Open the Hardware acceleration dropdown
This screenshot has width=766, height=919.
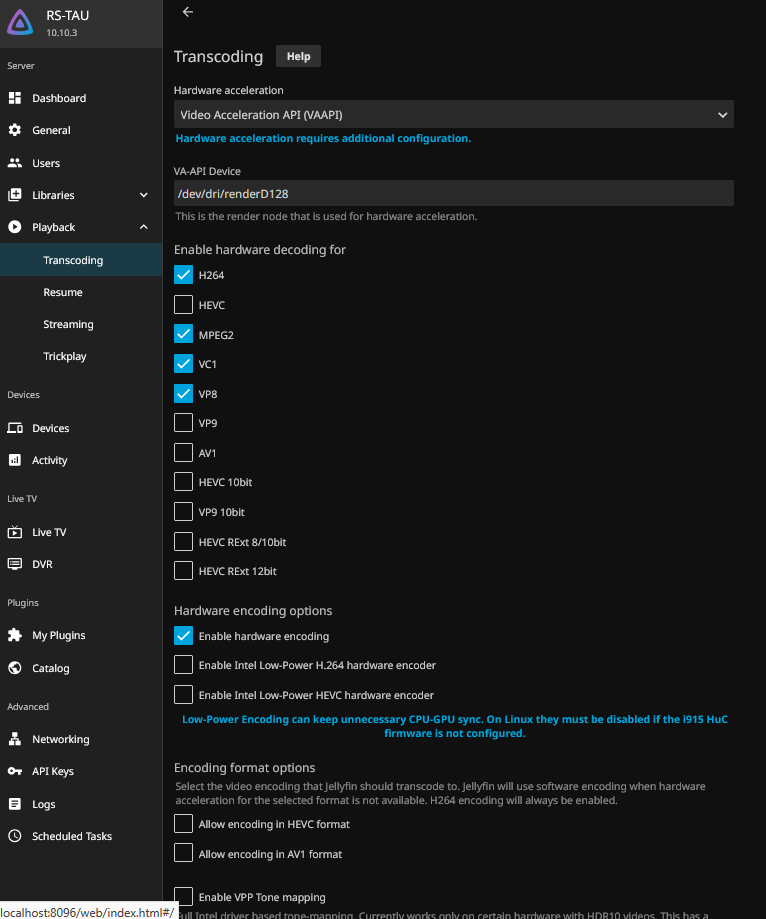coord(453,115)
